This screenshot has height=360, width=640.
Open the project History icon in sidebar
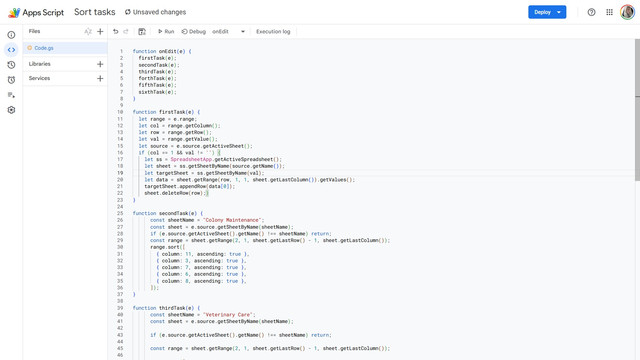point(11,65)
